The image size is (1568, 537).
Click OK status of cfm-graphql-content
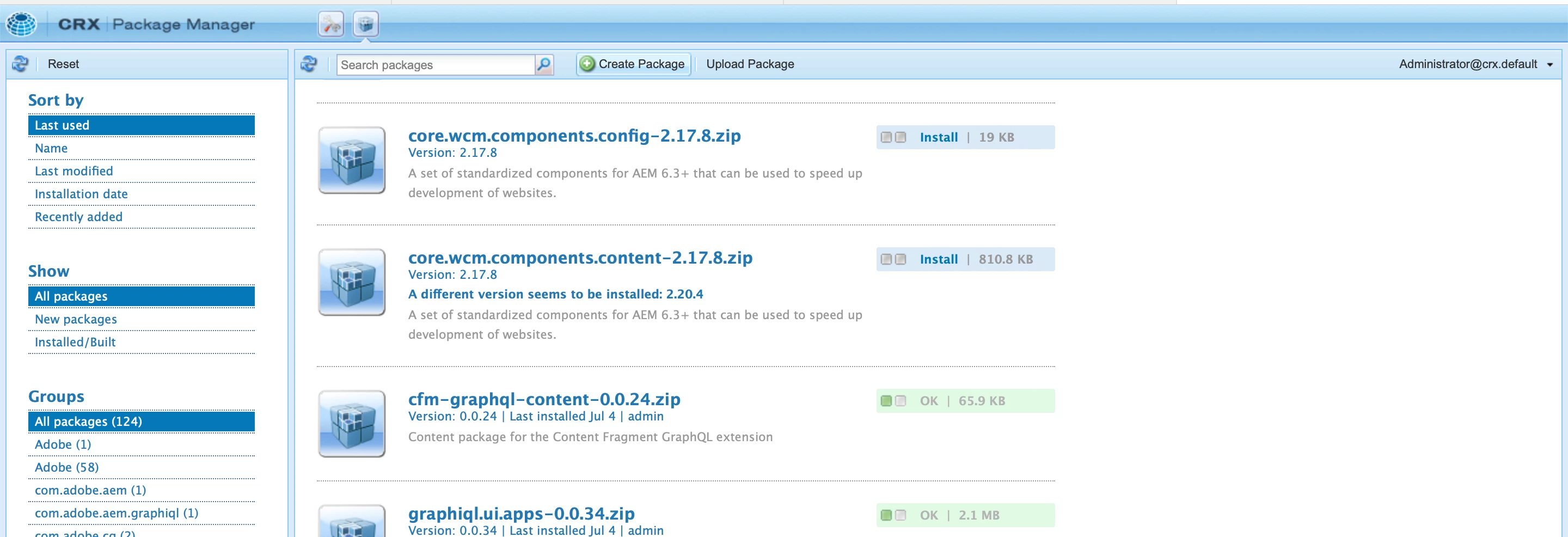coord(929,401)
